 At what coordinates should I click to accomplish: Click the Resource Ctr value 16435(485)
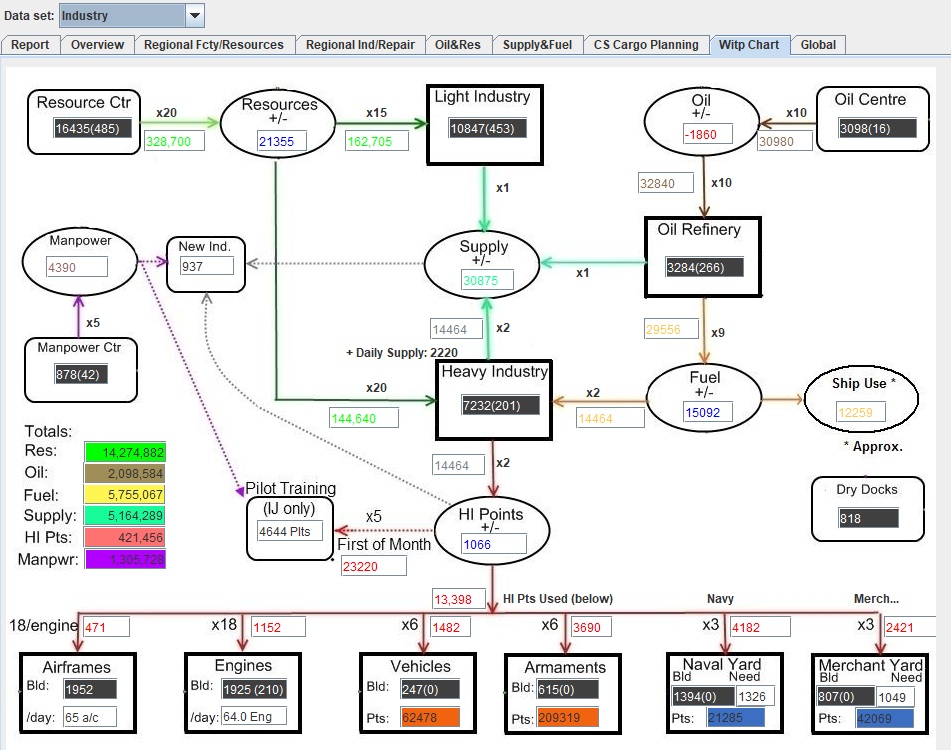(92, 129)
